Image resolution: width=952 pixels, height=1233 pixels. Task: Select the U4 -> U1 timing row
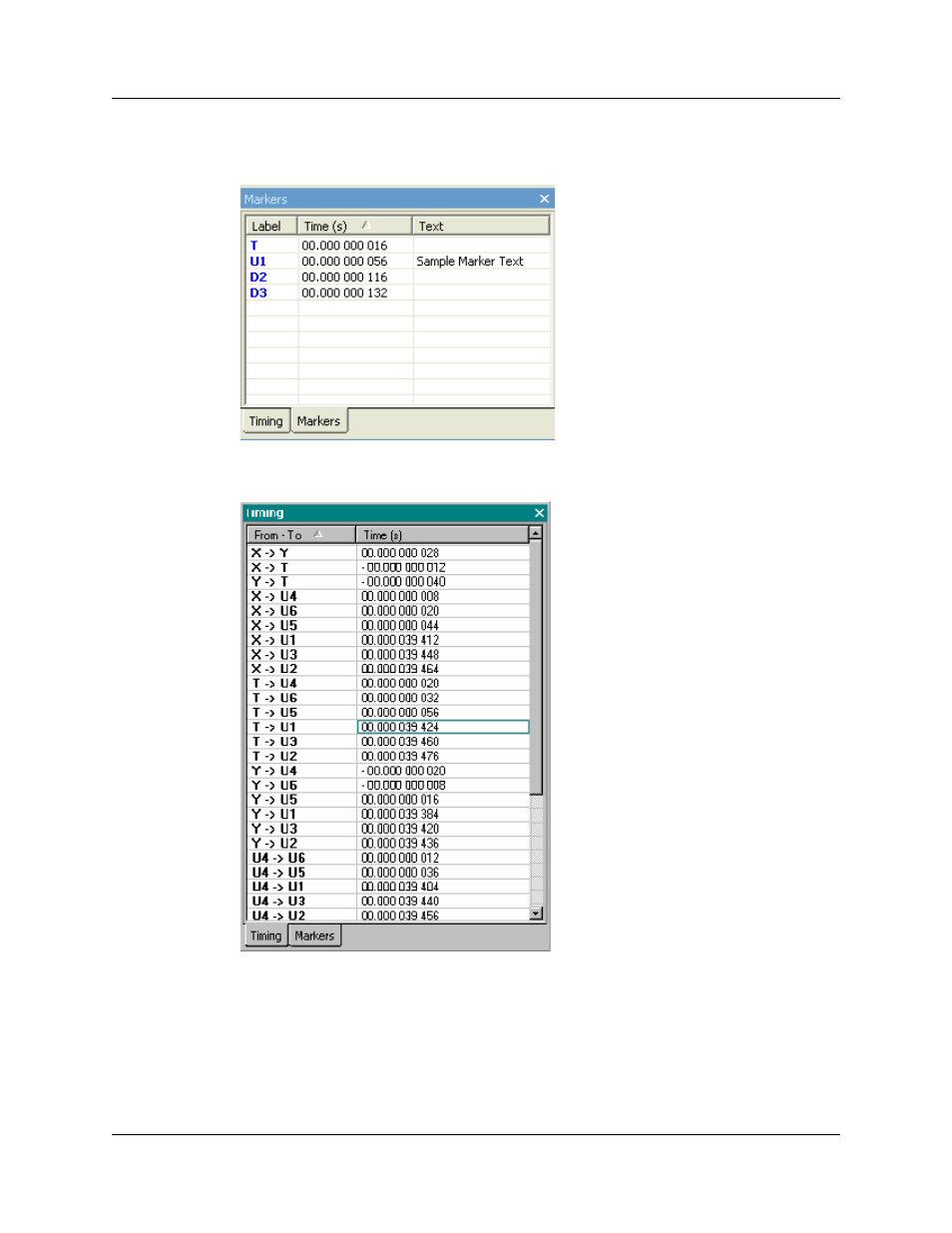[x=388, y=887]
